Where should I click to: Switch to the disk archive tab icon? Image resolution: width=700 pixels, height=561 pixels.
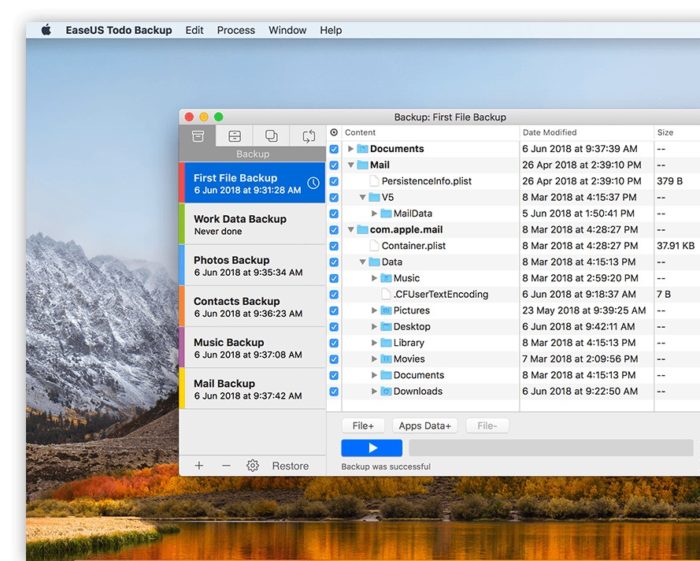click(x=234, y=136)
